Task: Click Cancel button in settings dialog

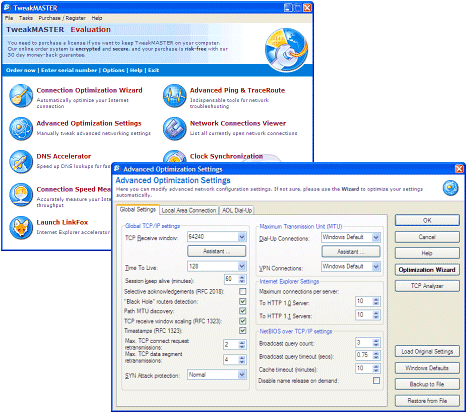Action: [x=427, y=237]
